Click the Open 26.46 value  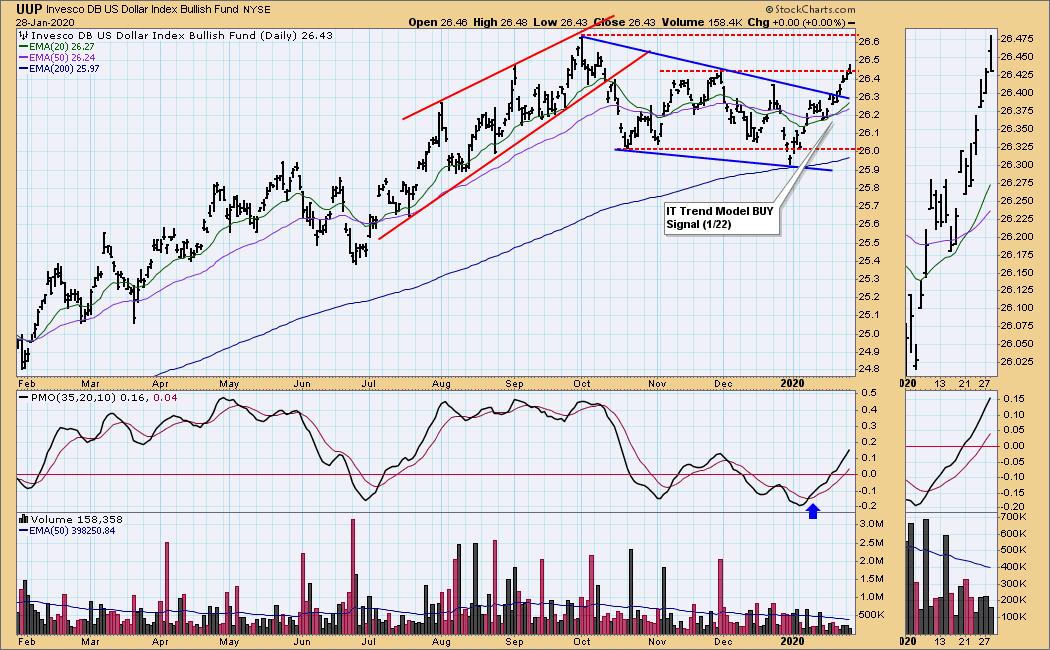[438, 22]
